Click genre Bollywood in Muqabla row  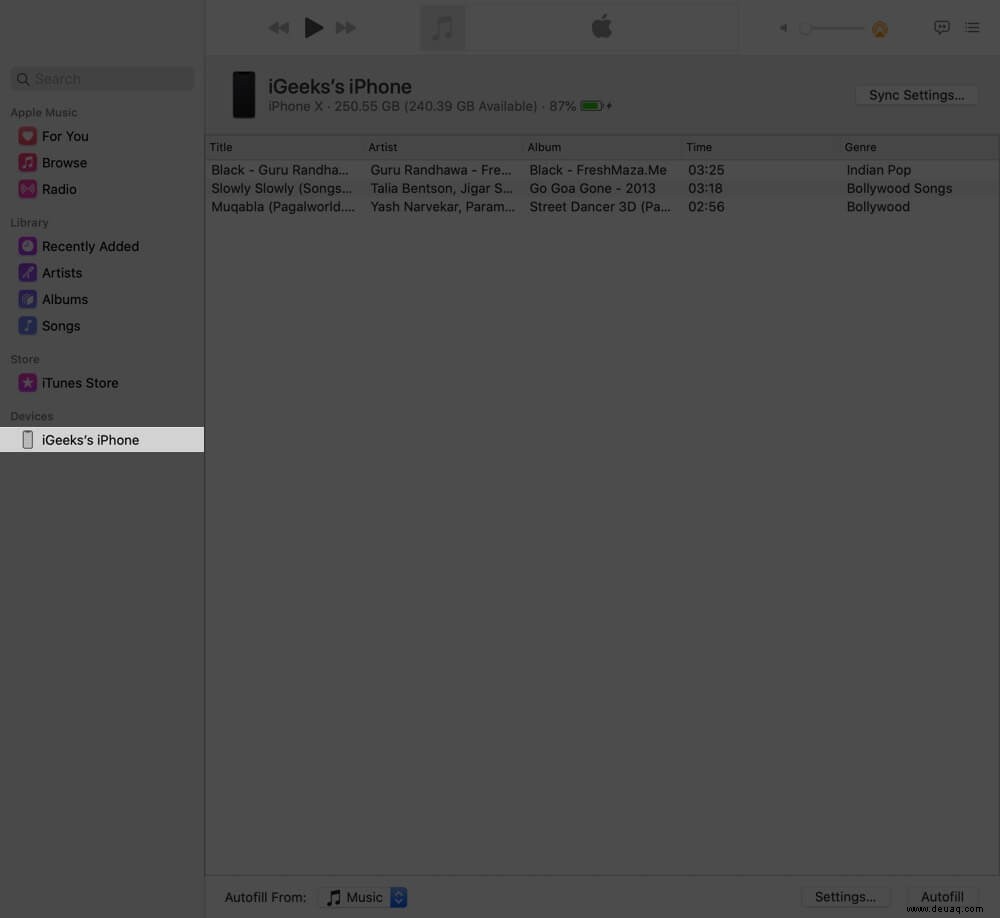coord(878,207)
